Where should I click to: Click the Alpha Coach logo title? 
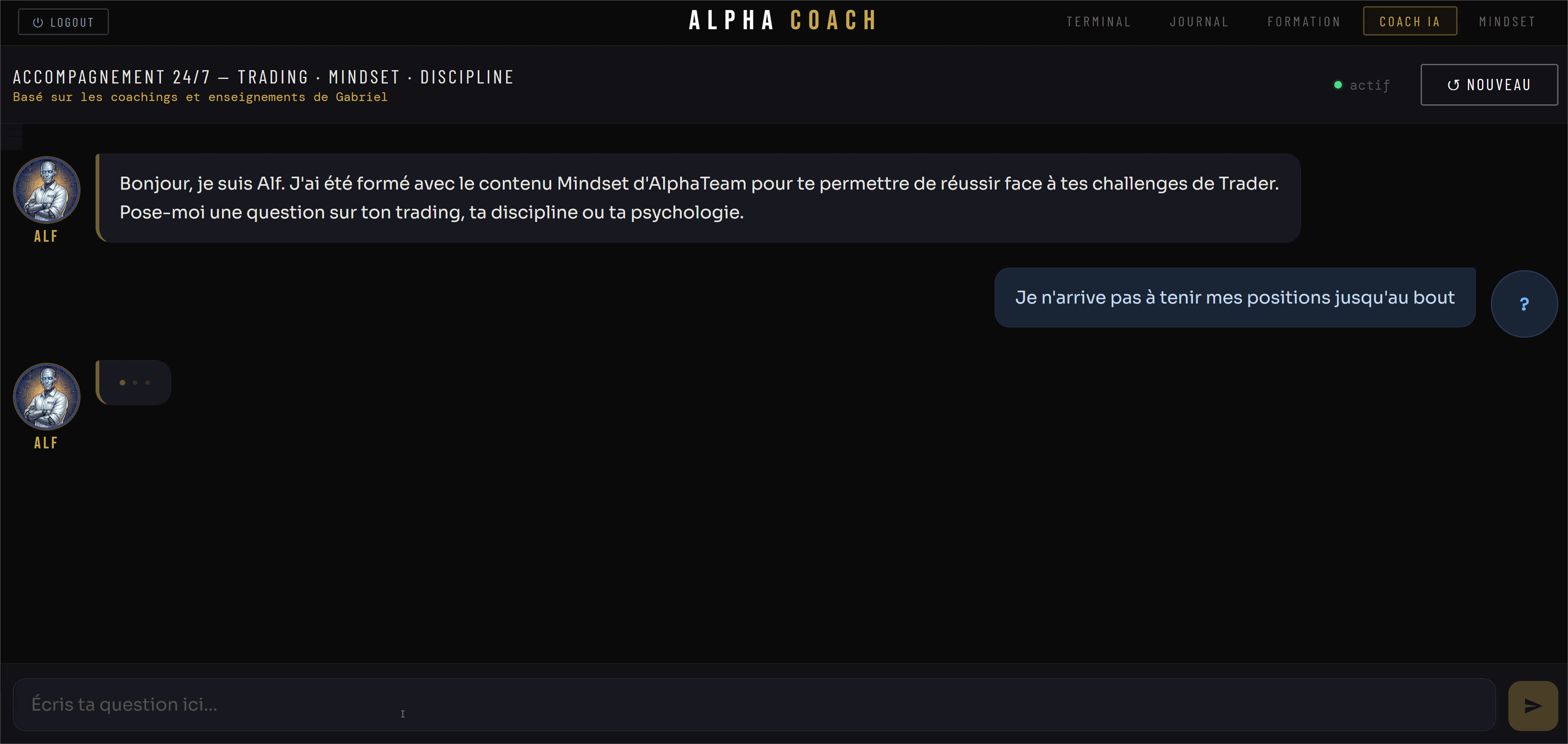click(783, 21)
